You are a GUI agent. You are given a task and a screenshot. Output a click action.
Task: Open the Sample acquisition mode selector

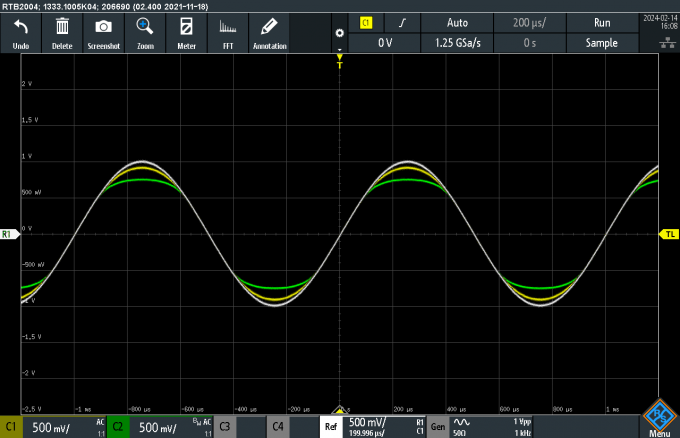602,43
